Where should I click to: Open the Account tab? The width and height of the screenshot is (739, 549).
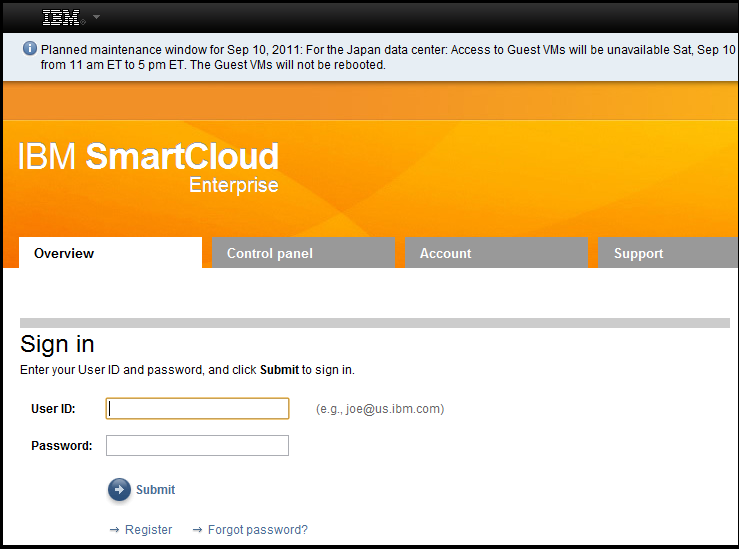(x=496, y=253)
